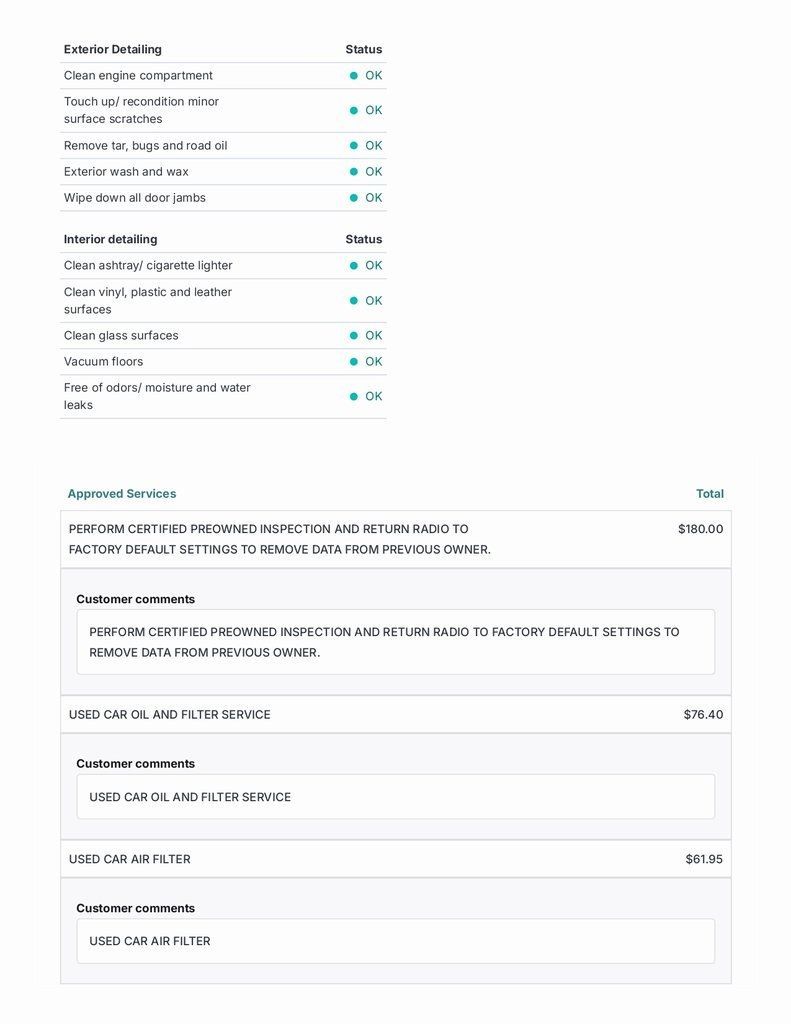This screenshot has width=791, height=1024.
Task: Click the status dot for Clean ashtray/ cigarette lighter
Action: coord(354,266)
